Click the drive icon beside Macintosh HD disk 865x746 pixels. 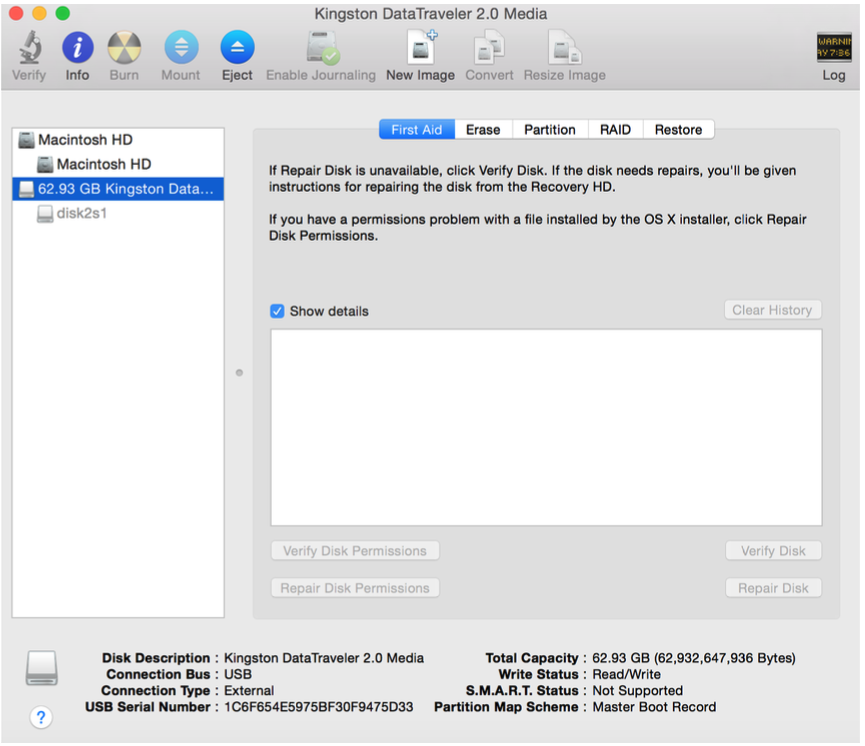pyautogui.click(x=26, y=140)
